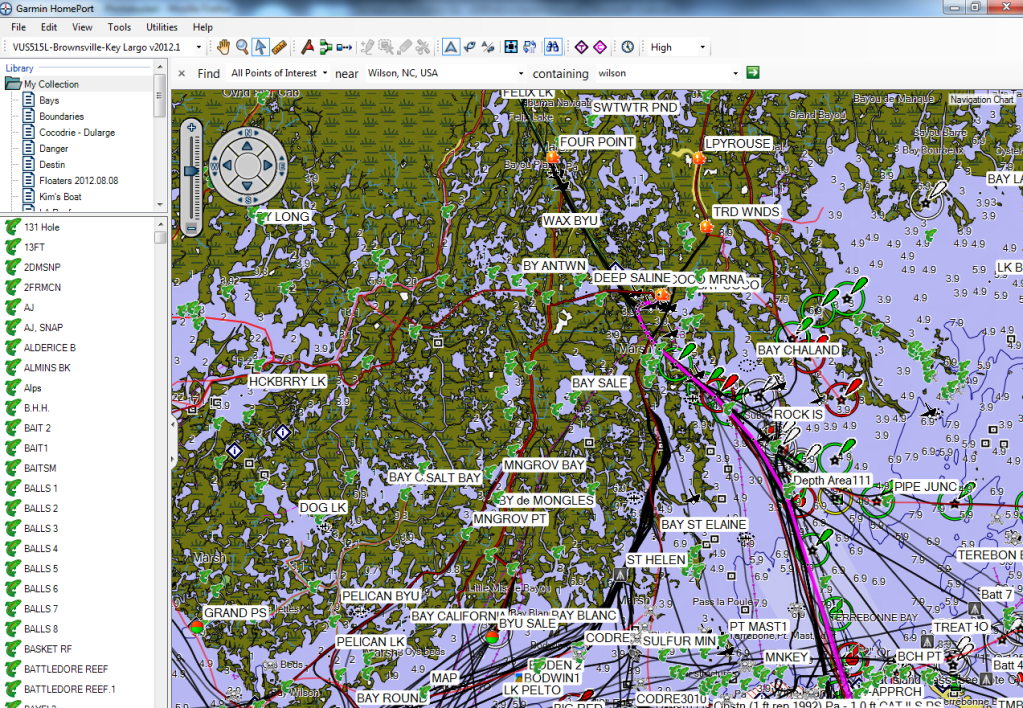The height and width of the screenshot is (708, 1023).
Task: Close the Find bar with X
Action: pyautogui.click(x=182, y=74)
